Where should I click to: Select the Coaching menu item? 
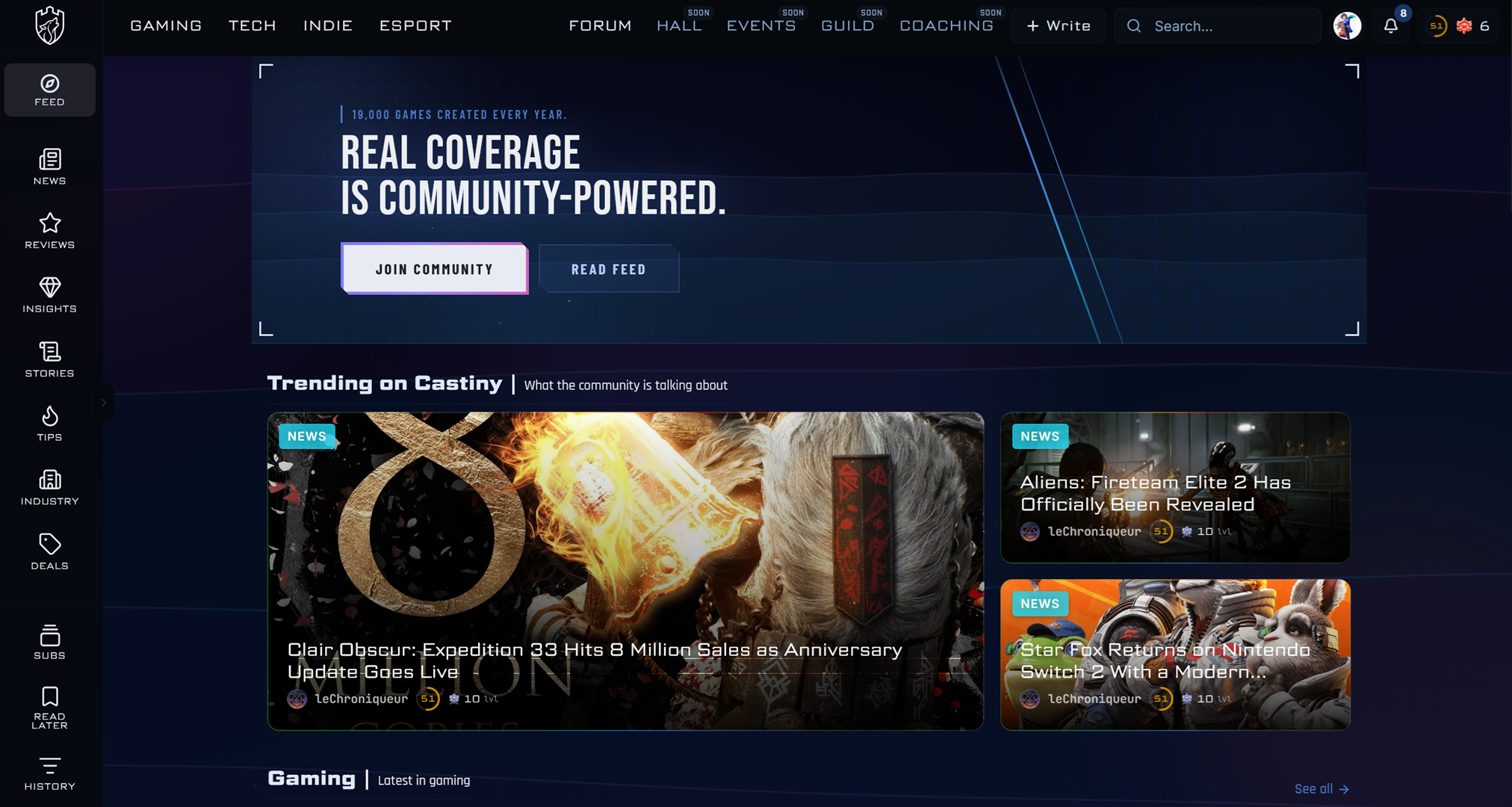pos(946,26)
